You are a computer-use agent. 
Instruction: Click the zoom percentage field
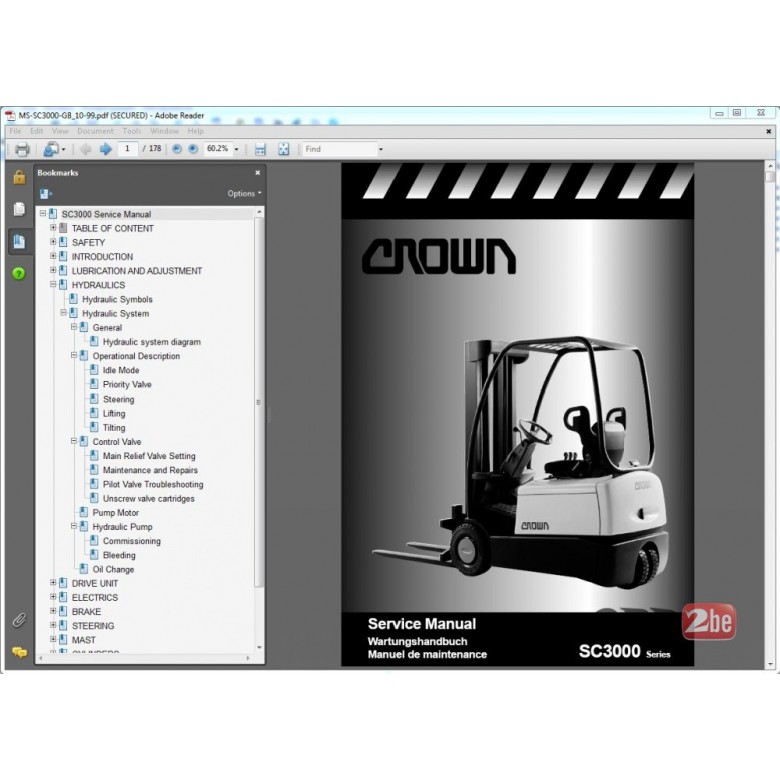click(218, 149)
